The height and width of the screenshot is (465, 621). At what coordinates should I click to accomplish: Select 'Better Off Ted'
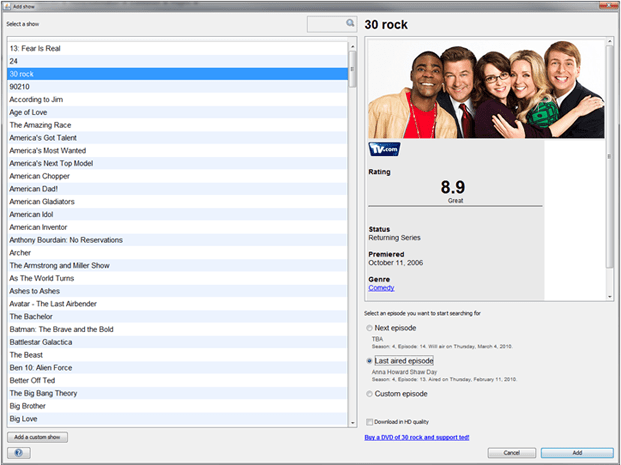[177, 380]
